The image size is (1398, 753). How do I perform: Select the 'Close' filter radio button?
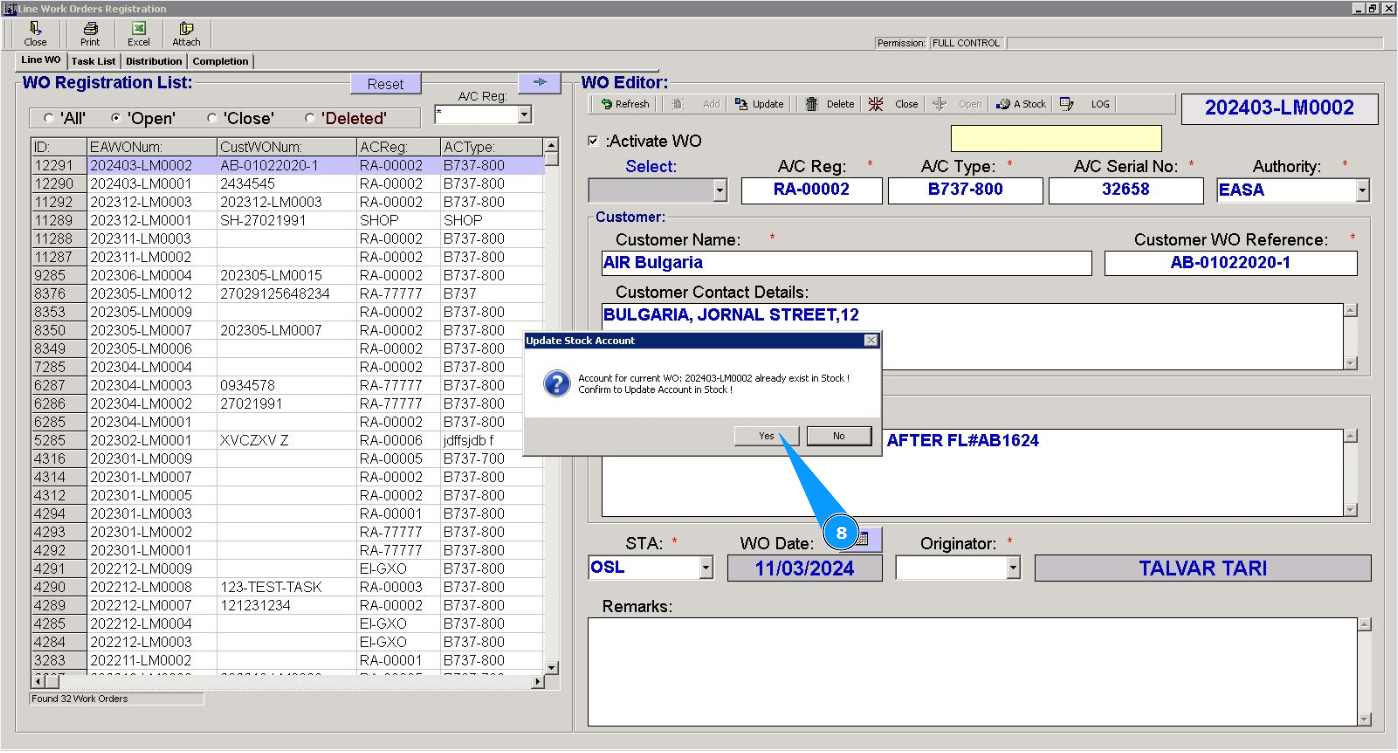tap(211, 118)
